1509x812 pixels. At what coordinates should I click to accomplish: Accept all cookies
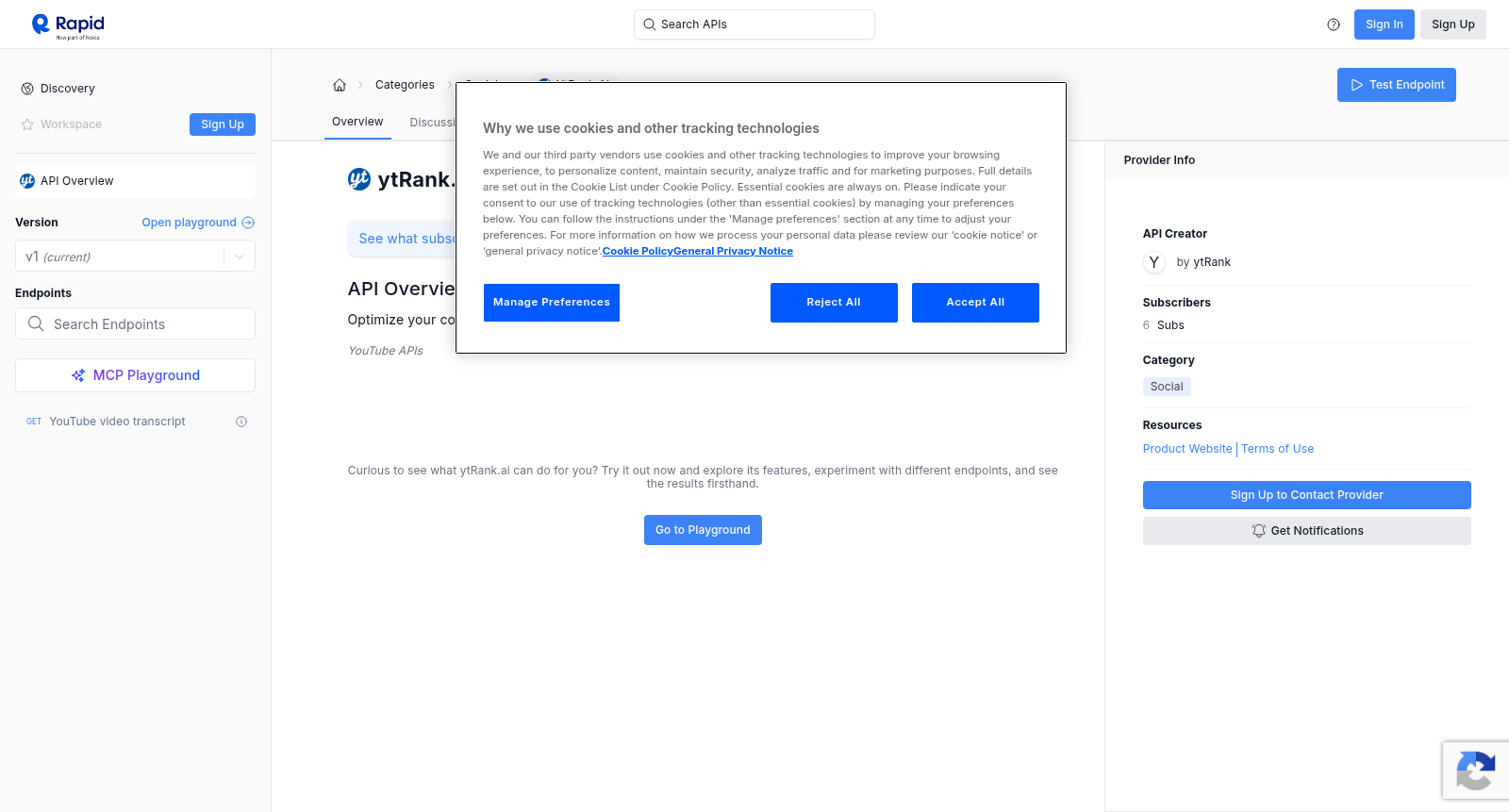click(x=975, y=303)
